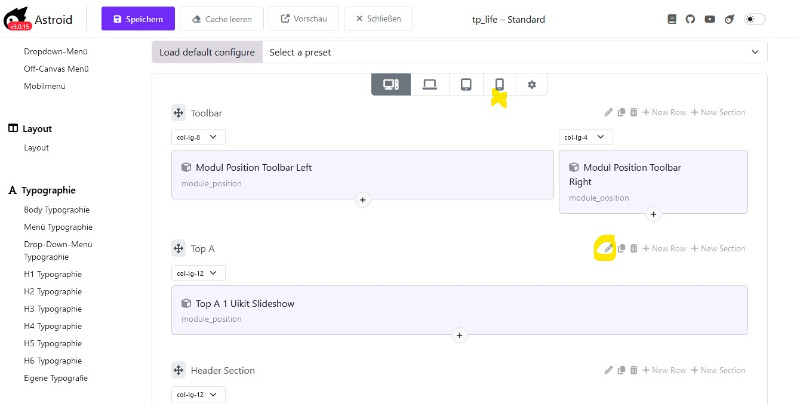Add element below Modul Position Toolbar Left
This screenshot has height=405, width=799.
pos(362,200)
